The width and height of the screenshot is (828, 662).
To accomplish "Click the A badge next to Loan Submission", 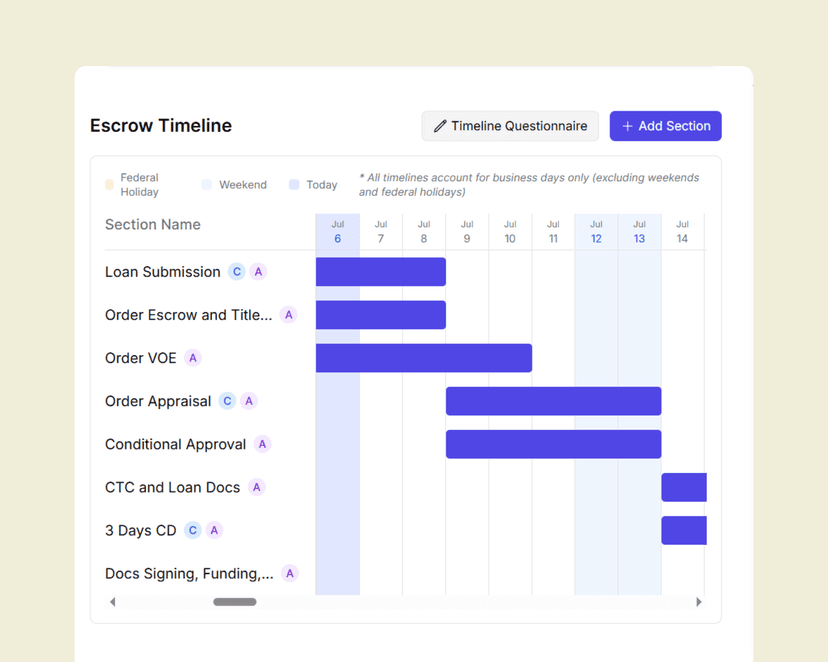I will 258,272.
